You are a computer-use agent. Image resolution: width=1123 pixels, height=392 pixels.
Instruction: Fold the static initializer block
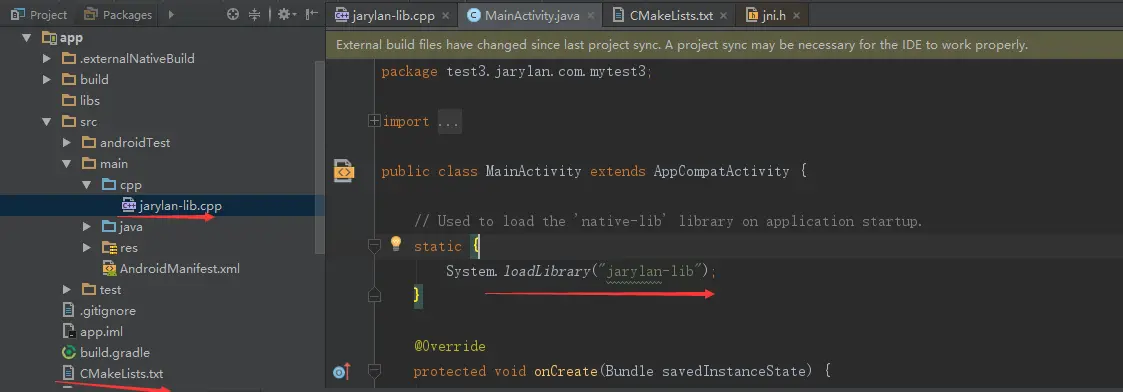point(373,246)
